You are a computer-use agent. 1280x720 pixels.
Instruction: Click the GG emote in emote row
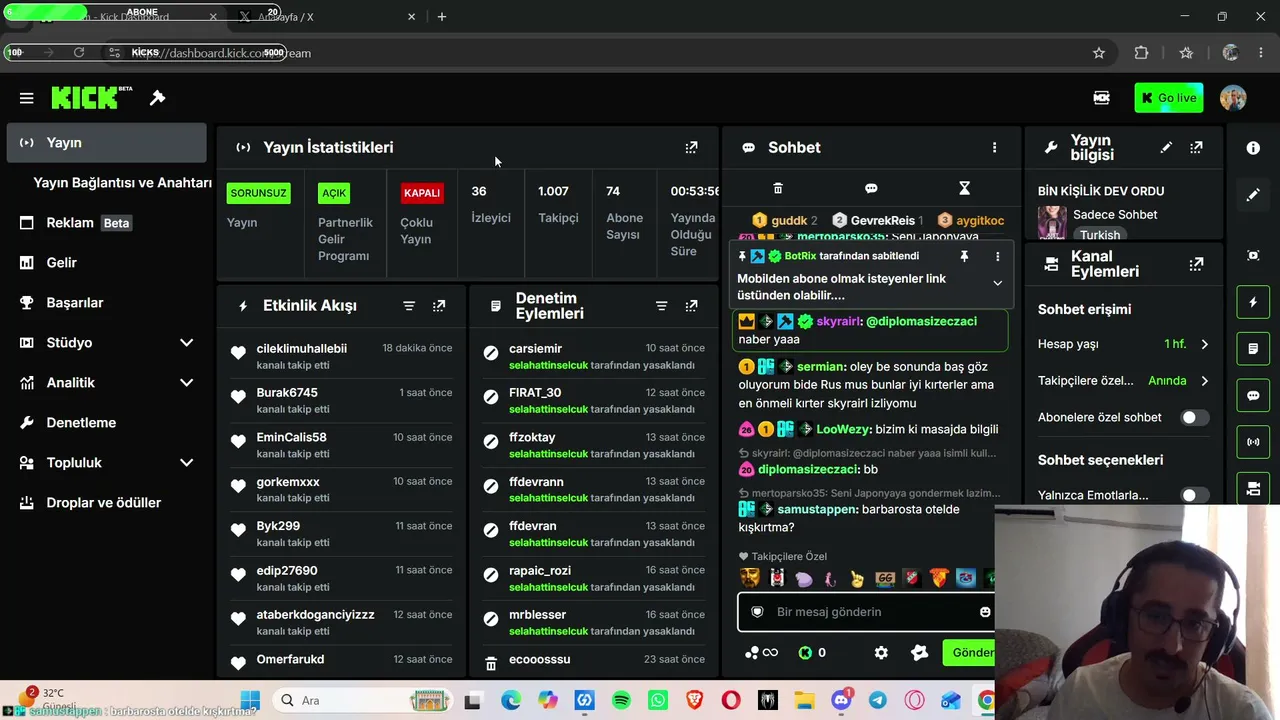pos(884,578)
